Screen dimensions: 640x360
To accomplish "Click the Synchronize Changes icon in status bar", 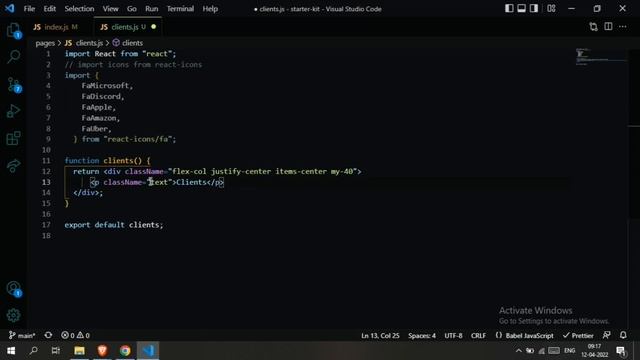I will point(48,335).
